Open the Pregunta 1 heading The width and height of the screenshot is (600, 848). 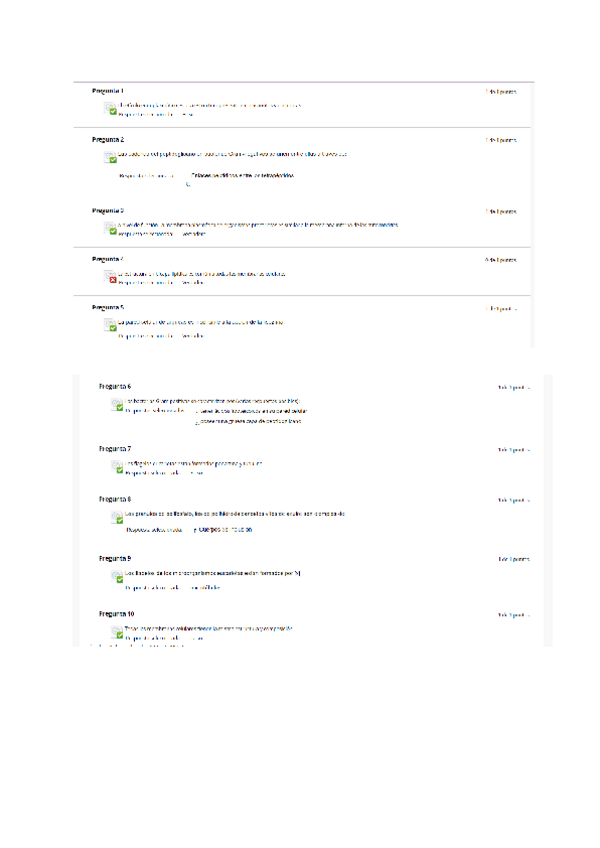108,91
